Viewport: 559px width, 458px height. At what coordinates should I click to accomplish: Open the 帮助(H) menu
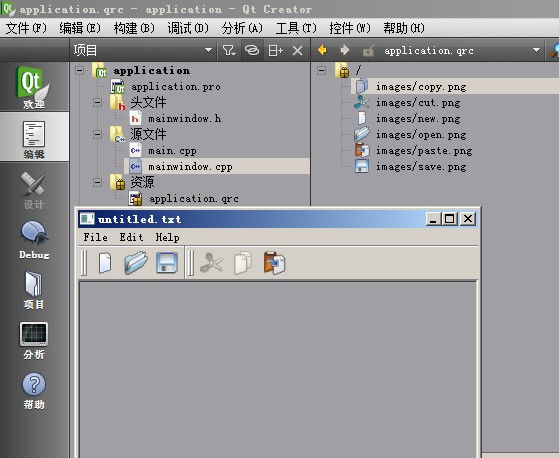(x=404, y=28)
